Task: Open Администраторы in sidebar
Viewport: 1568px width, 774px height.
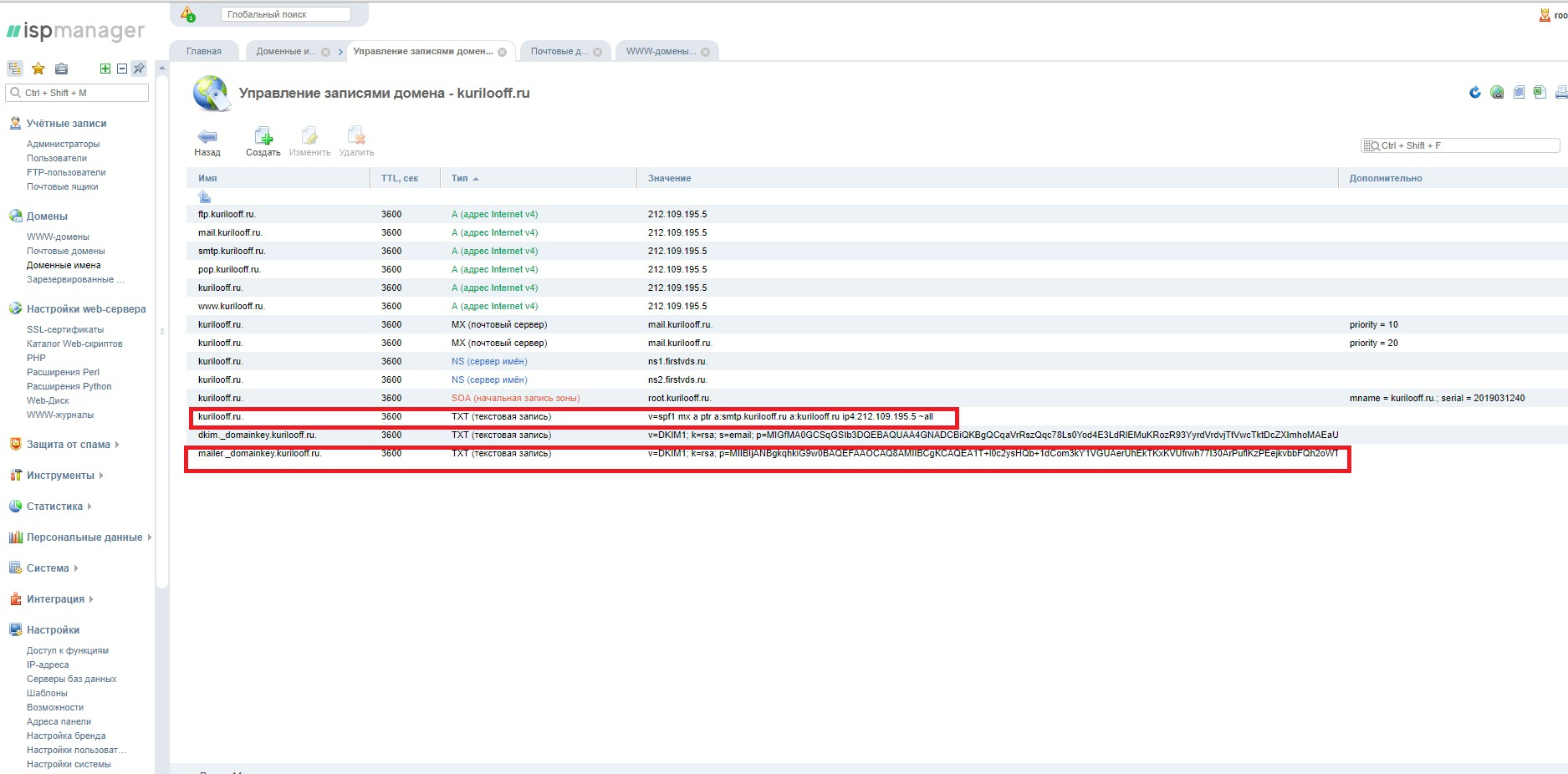Action: pos(63,144)
